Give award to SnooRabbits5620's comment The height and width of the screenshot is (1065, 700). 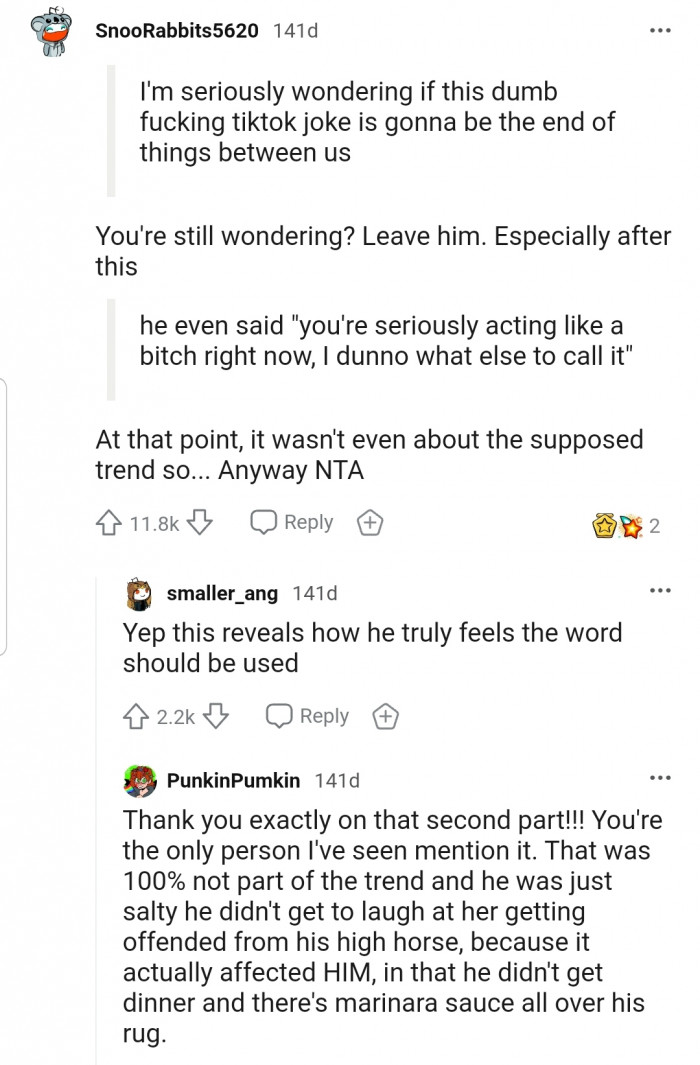369,523
